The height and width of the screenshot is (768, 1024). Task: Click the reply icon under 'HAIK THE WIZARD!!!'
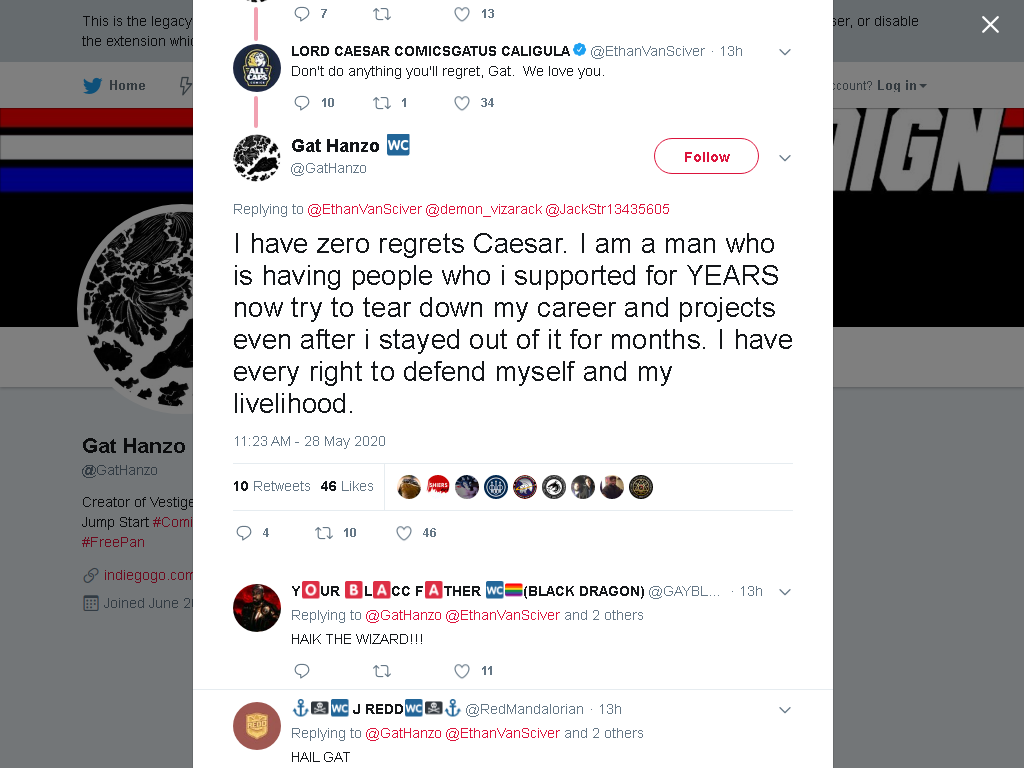click(x=302, y=671)
